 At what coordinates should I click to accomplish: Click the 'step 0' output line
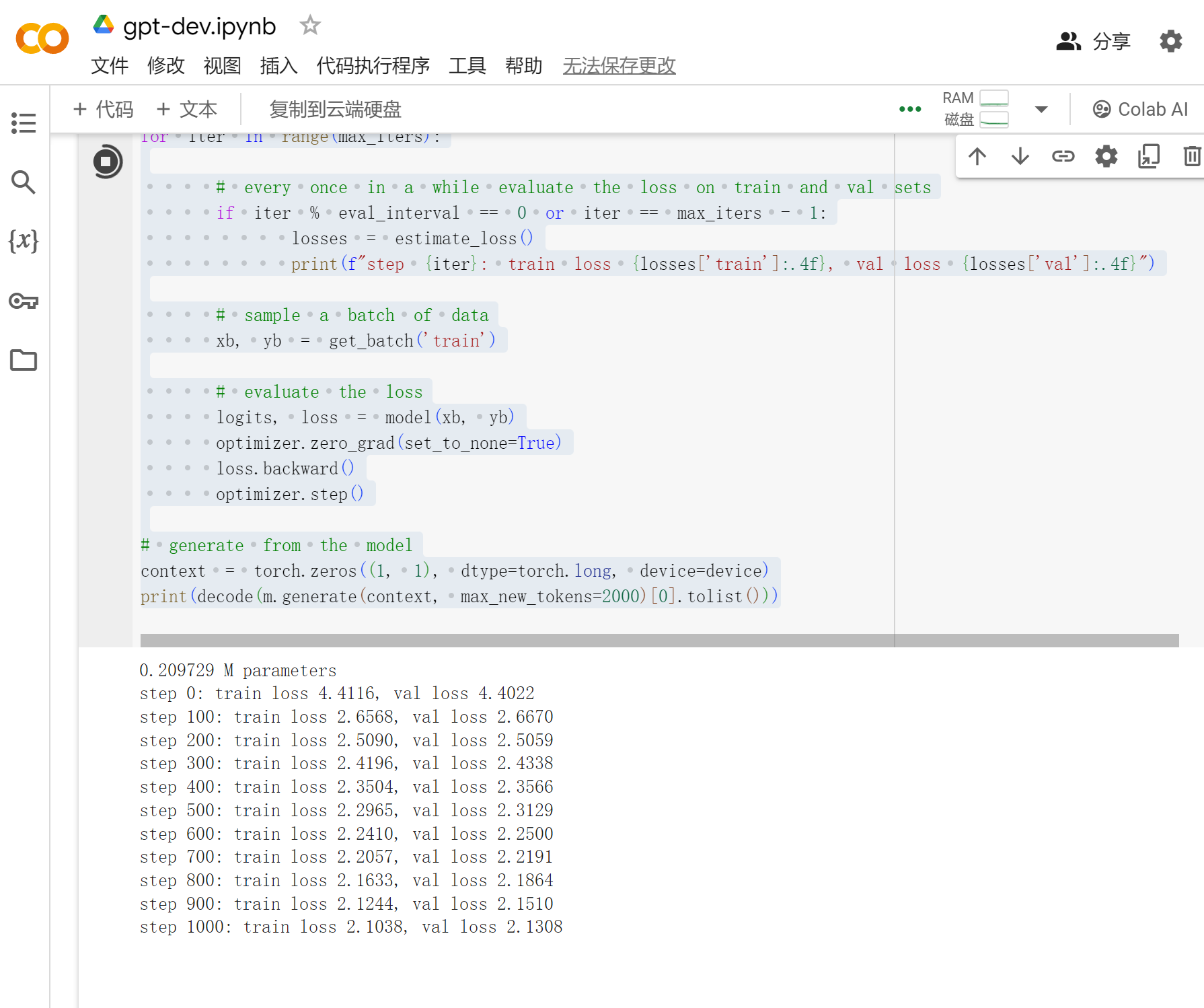337,693
